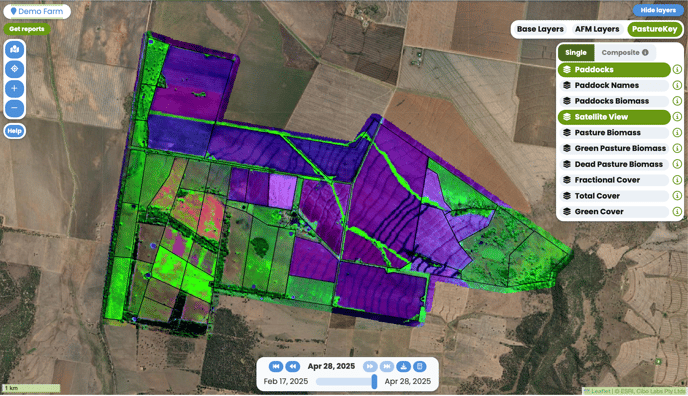The image size is (688, 396).
Task: Toggle the Total Cover layer
Action: (614, 196)
